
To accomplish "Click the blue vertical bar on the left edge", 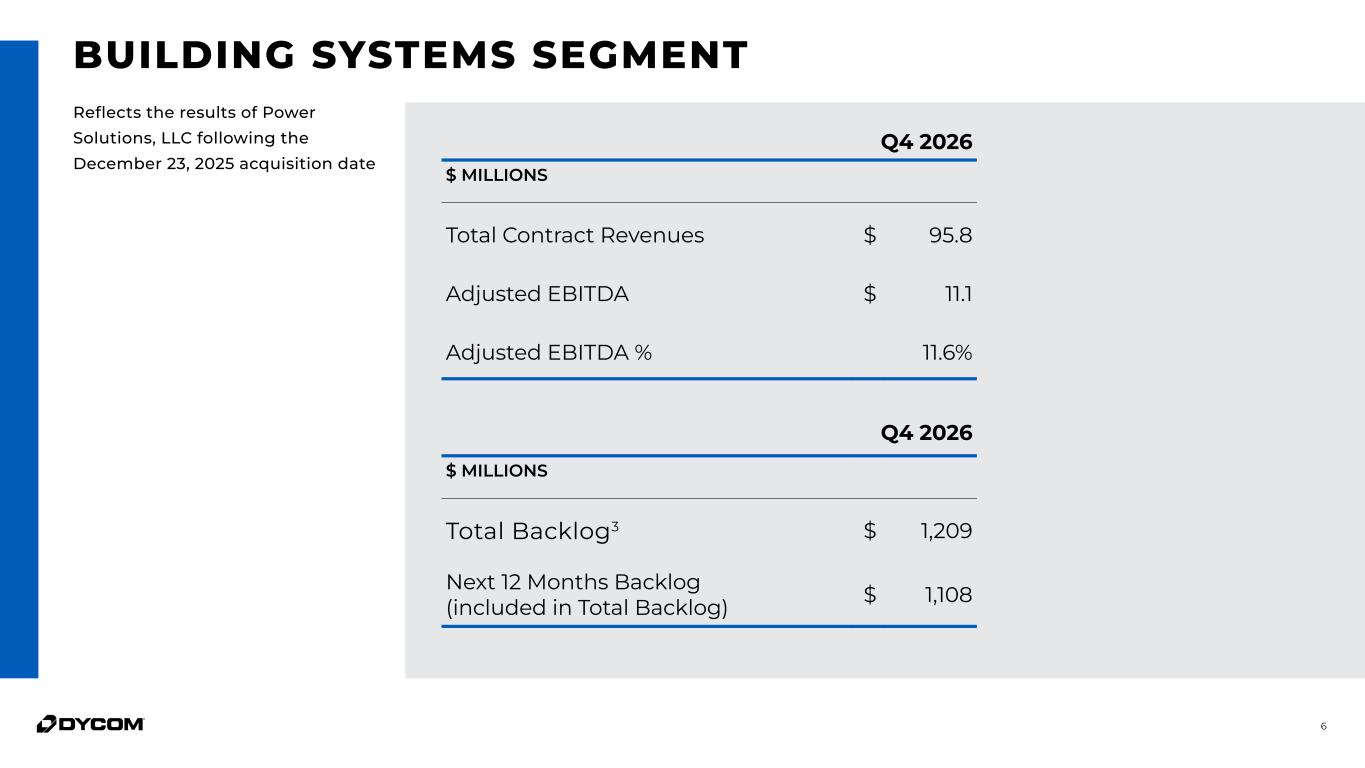I will pos(19,359).
